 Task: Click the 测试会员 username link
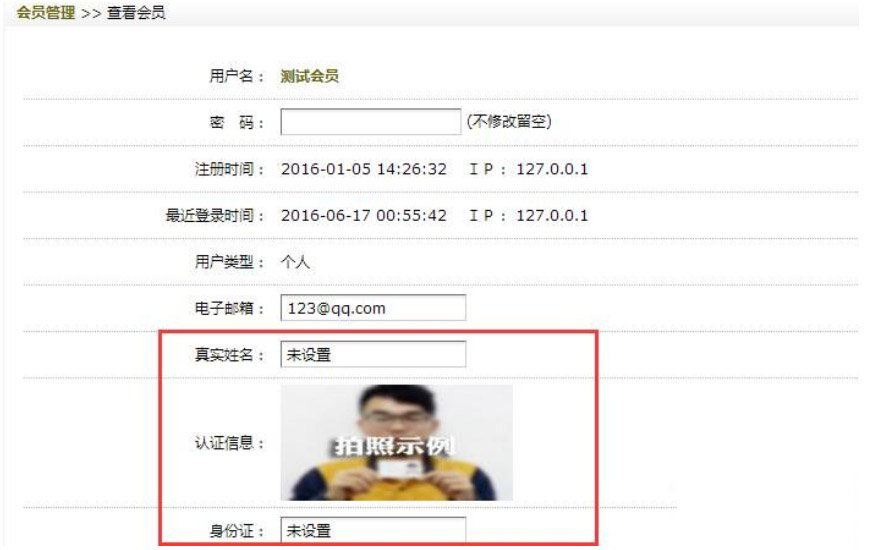click(310, 76)
